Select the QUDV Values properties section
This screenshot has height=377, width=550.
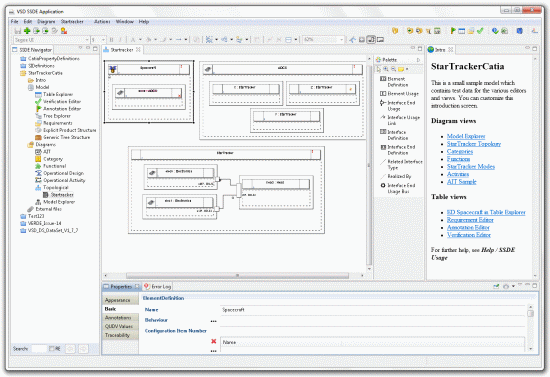119,326
